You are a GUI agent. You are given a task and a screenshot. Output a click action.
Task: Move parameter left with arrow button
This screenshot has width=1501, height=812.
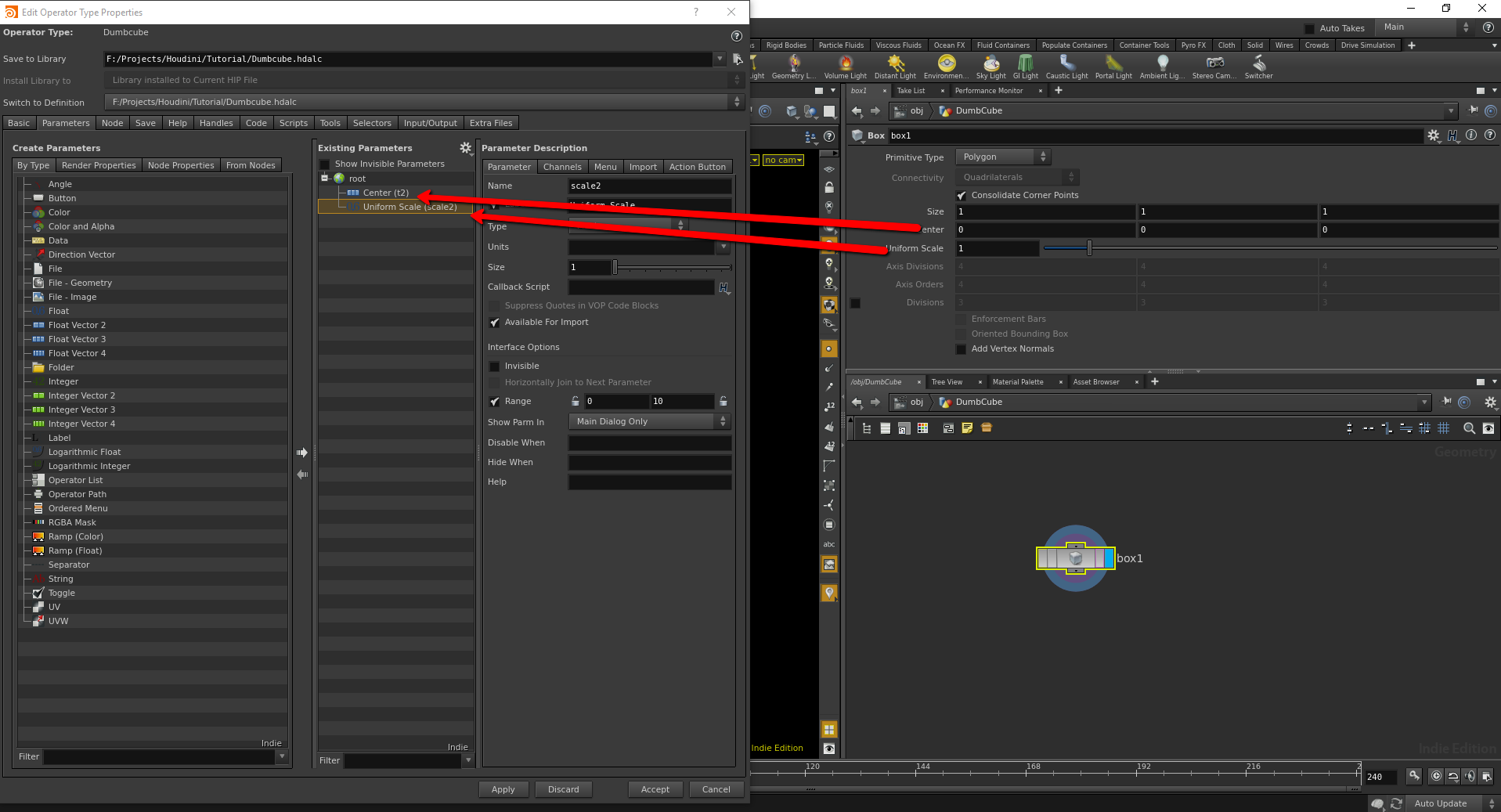(x=302, y=475)
